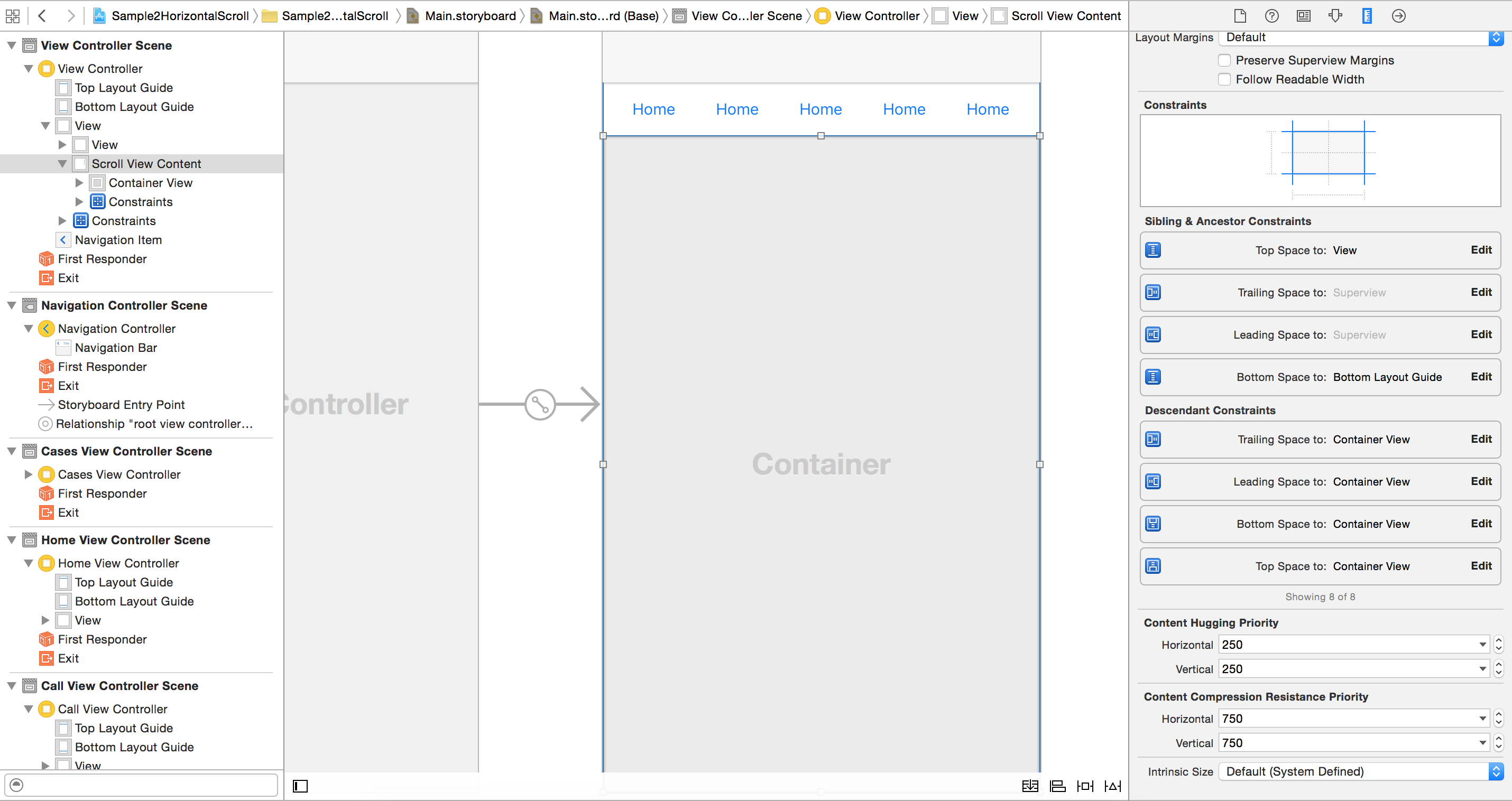Open the File inspector tab
1512x801 pixels.
1240,16
